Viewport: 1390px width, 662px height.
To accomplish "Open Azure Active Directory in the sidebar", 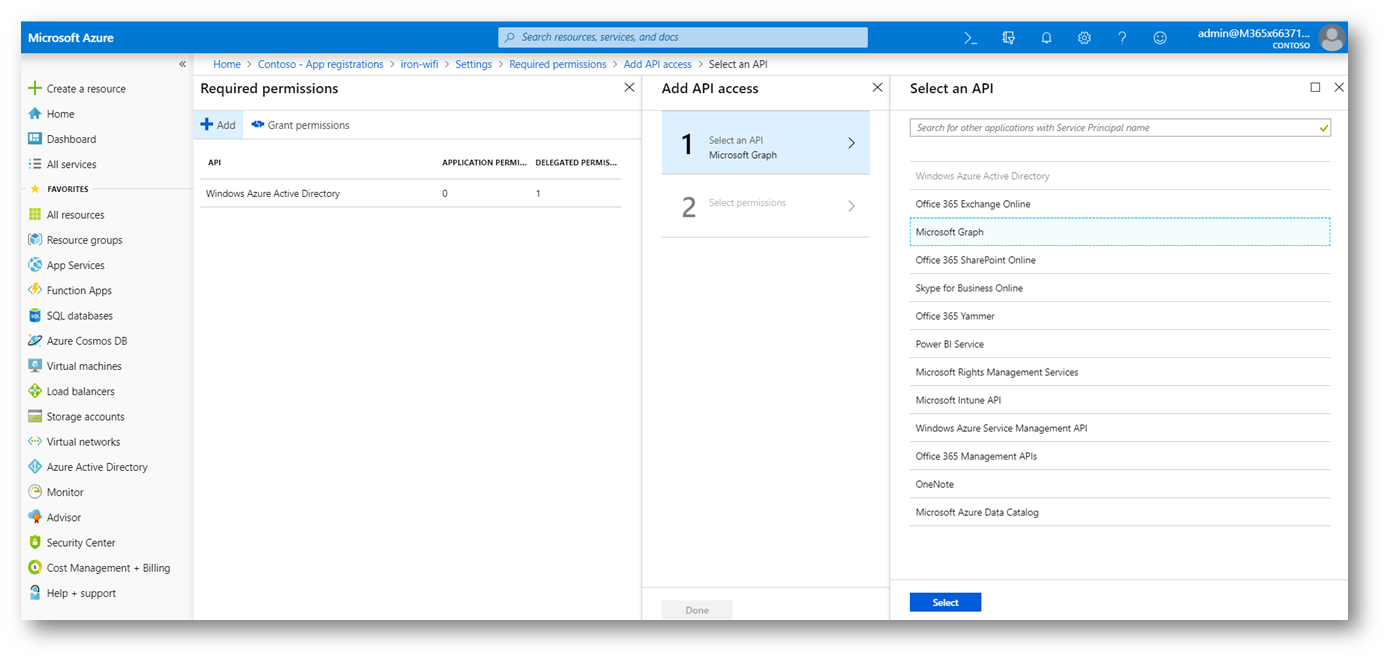I will [88, 467].
